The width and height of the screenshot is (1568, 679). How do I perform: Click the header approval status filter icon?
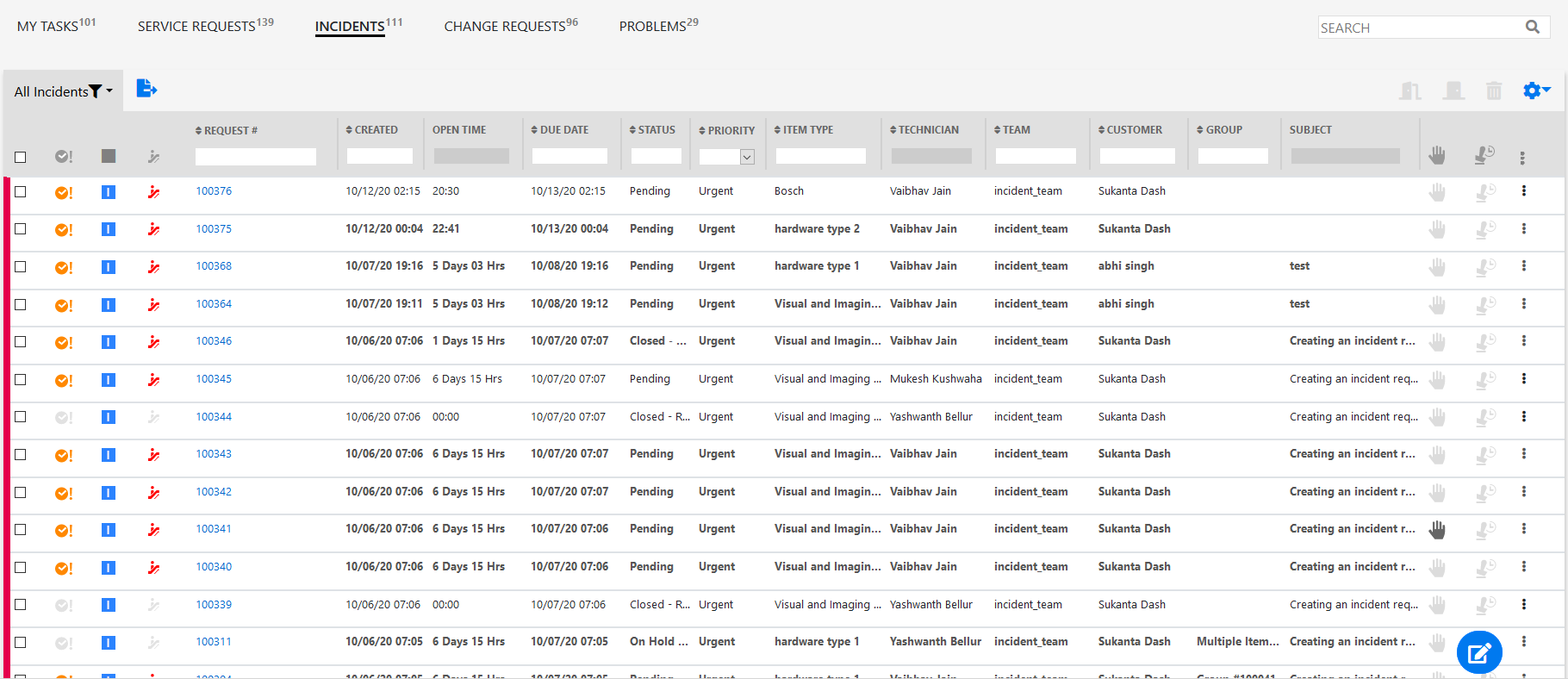point(64,156)
